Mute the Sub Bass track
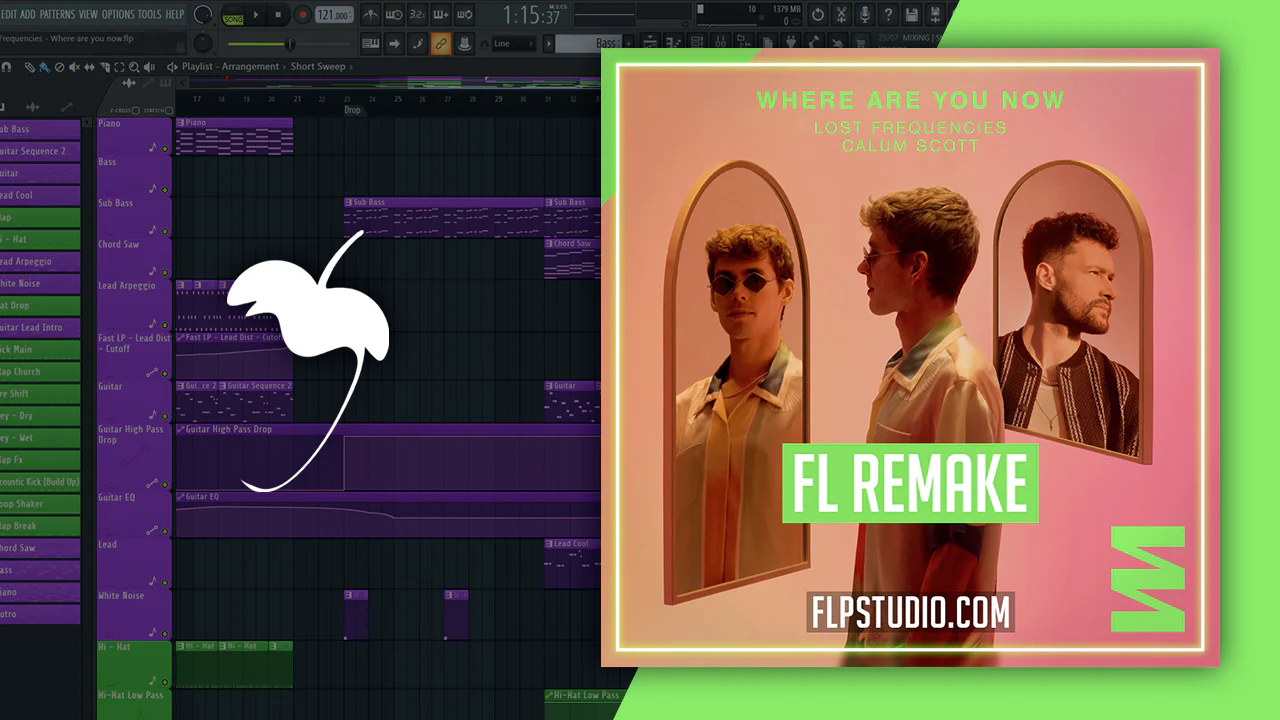The width and height of the screenshot is (1280, 720). pyautogui.click(x=165, y=231)
